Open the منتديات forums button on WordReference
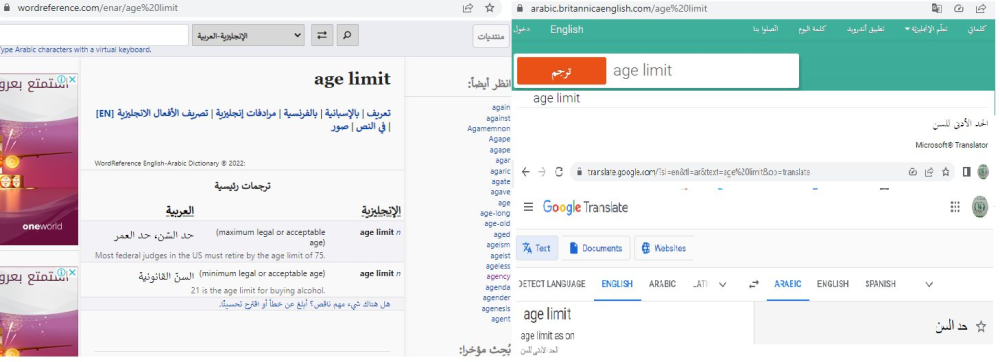Image resolution: width=1000 pixels, height=362 pixels. point(490,36)
